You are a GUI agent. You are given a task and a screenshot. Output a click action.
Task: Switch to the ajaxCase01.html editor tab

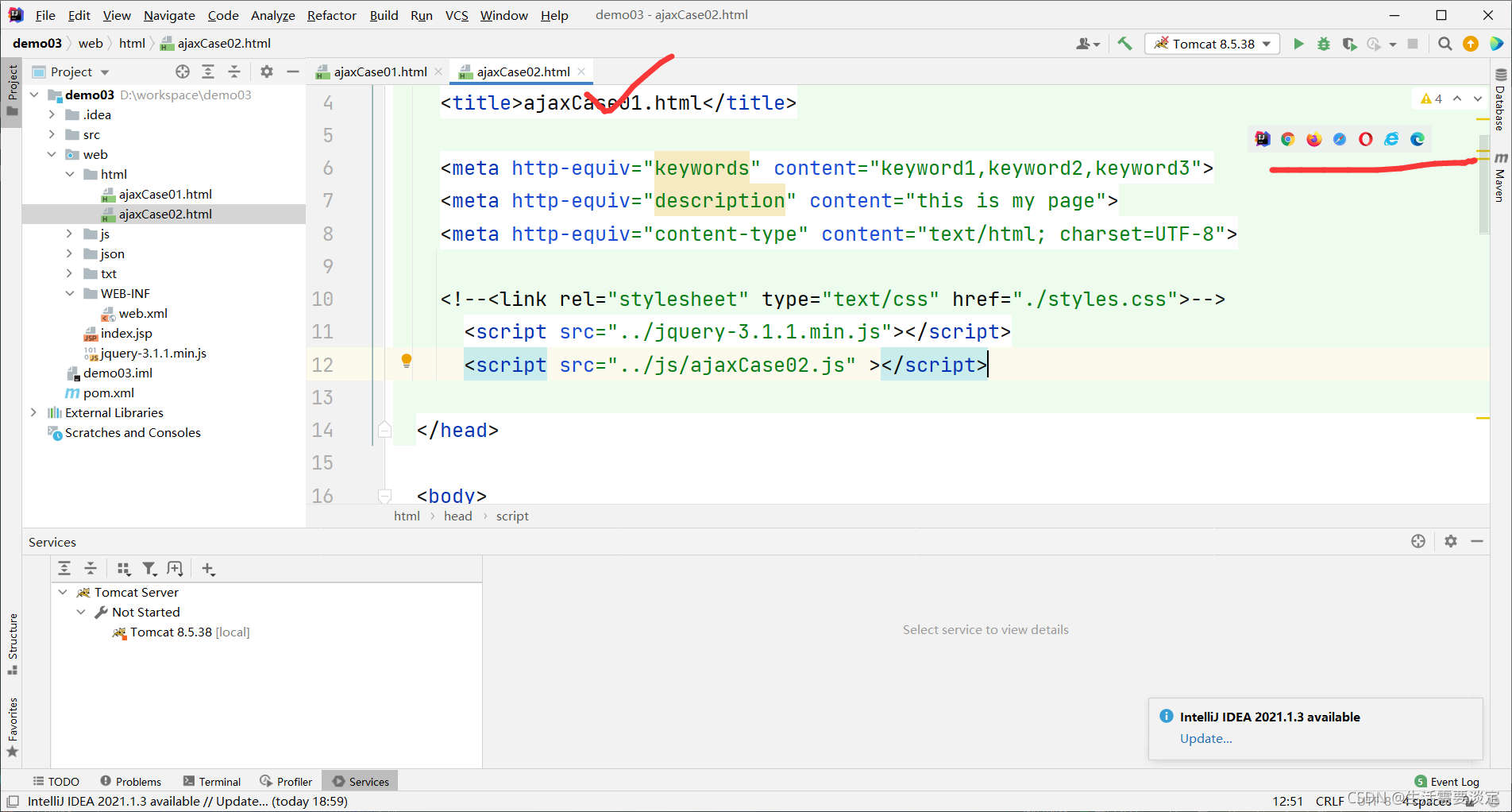click(380, 72)
